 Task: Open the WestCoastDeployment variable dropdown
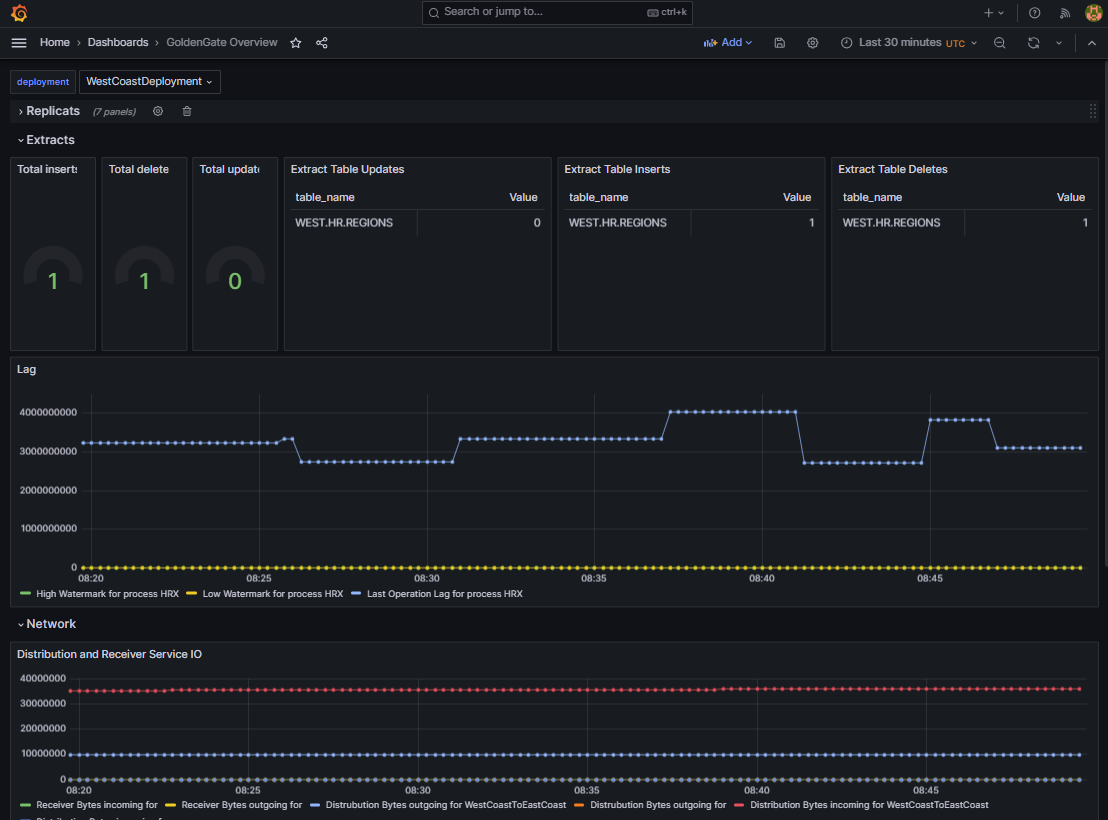coord(149,81)
